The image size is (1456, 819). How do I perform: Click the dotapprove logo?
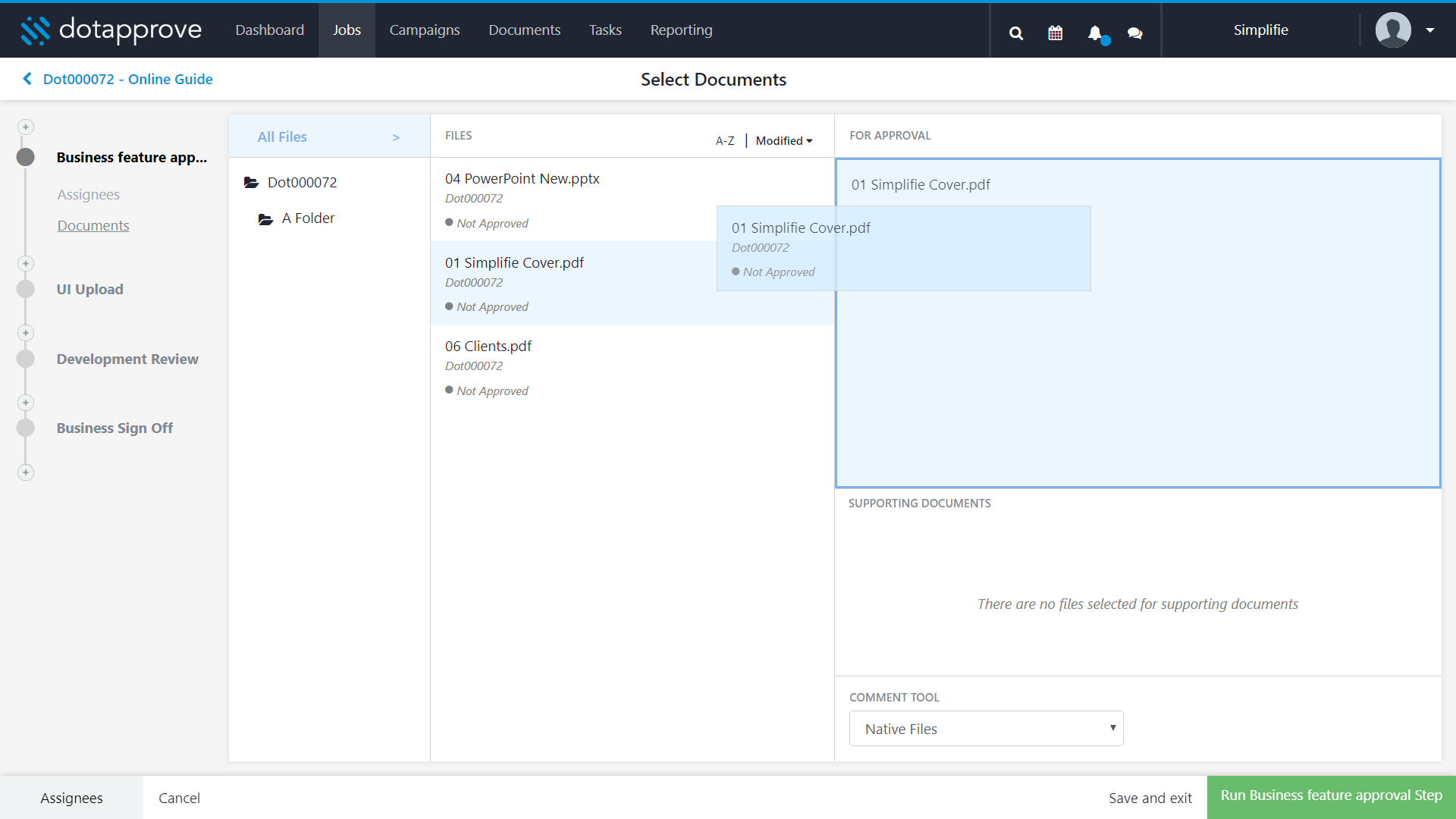111,30
